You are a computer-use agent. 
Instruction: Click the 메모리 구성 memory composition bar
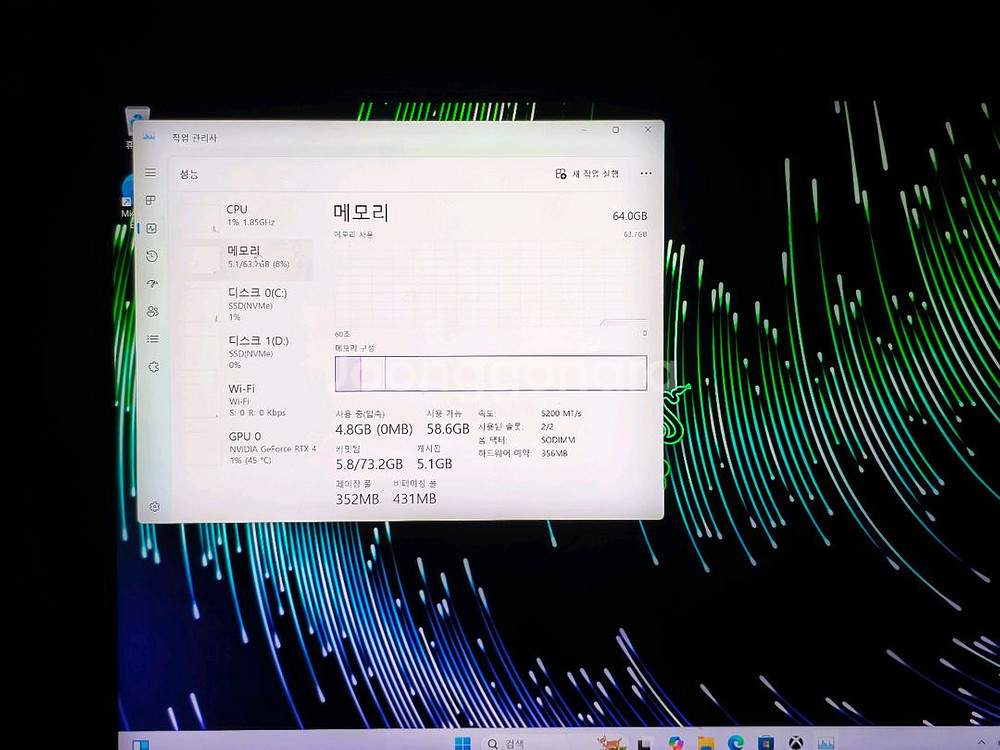(x=490, y=373)
